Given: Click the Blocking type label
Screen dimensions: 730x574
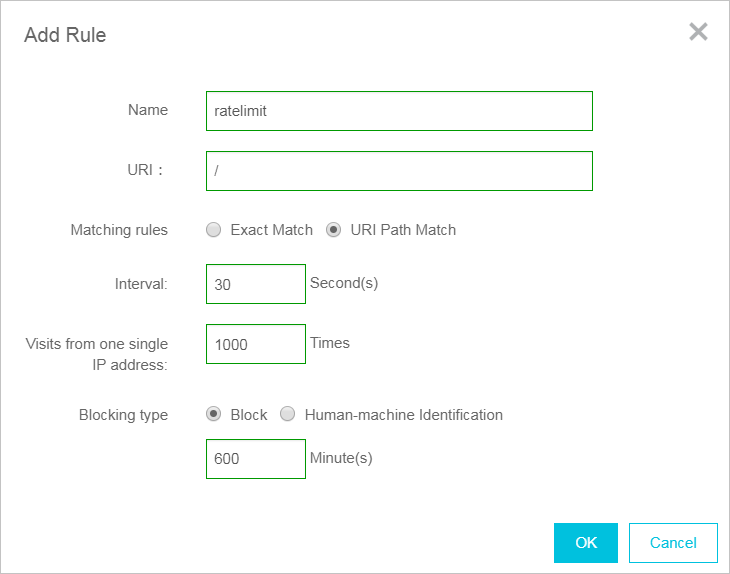Looking at the screenshot, I should [123, 414].
